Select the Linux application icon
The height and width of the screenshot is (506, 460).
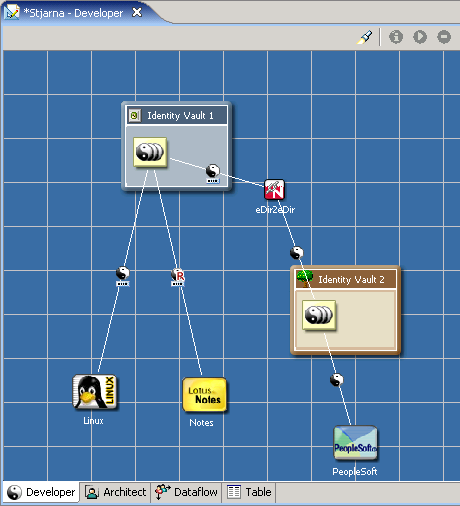pos(94,392)
